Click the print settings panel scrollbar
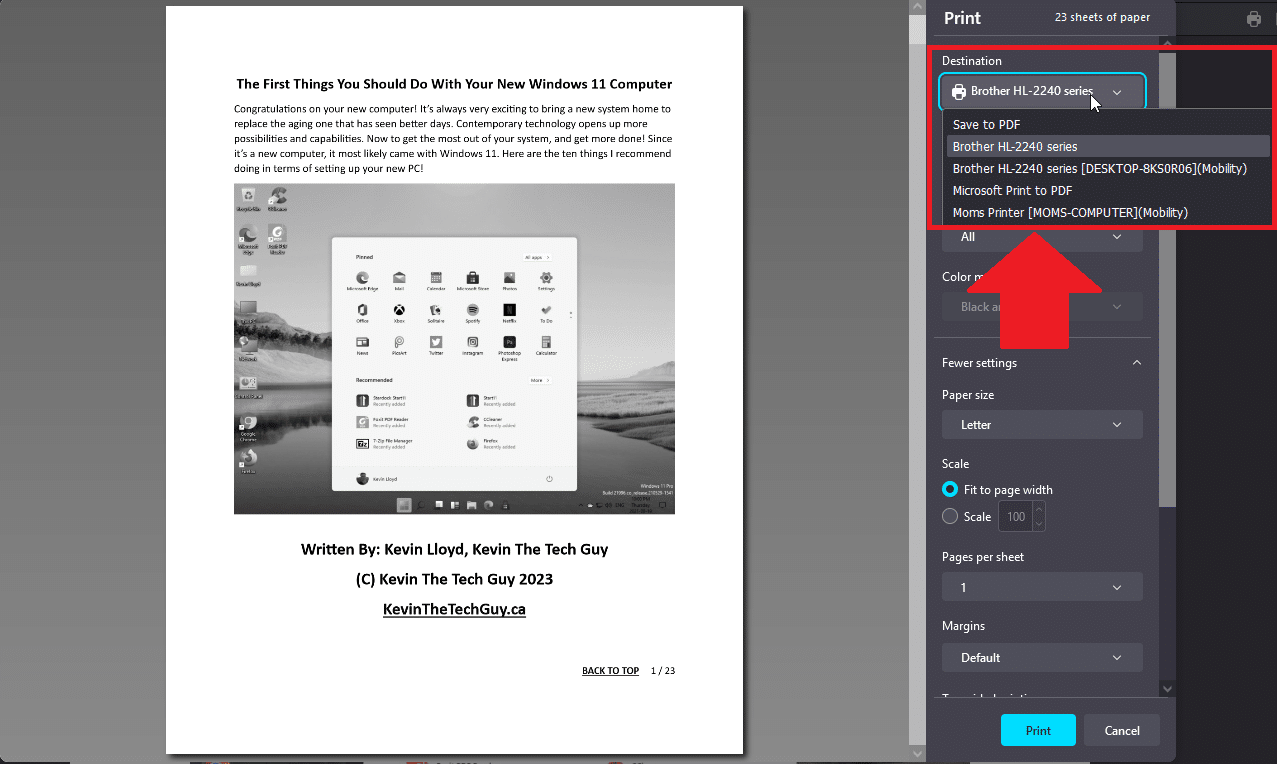This screenshot has height=764, width=1277. pos(1167,280)
